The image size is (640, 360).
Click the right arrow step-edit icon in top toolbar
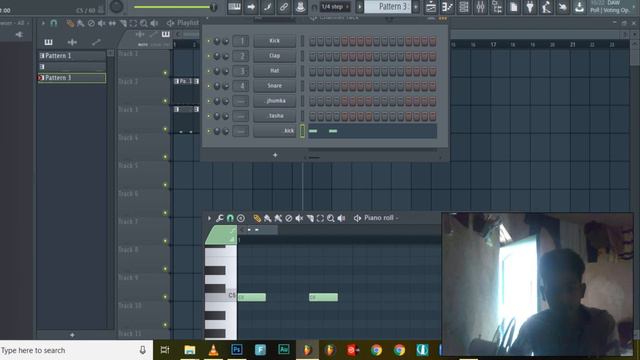click(x=251, y=7)
